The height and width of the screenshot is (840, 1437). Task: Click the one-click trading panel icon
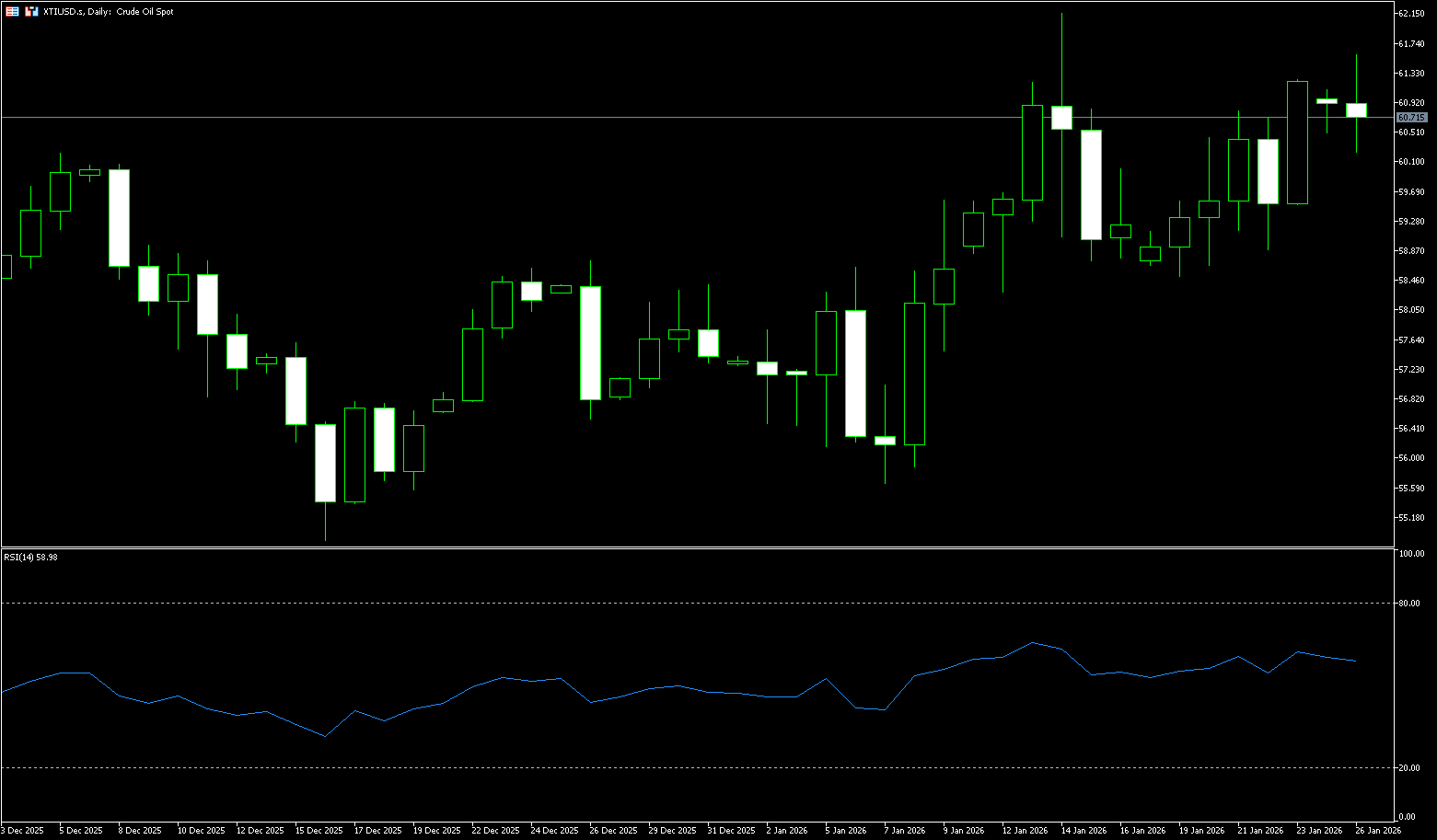click(x=12, y=12)
